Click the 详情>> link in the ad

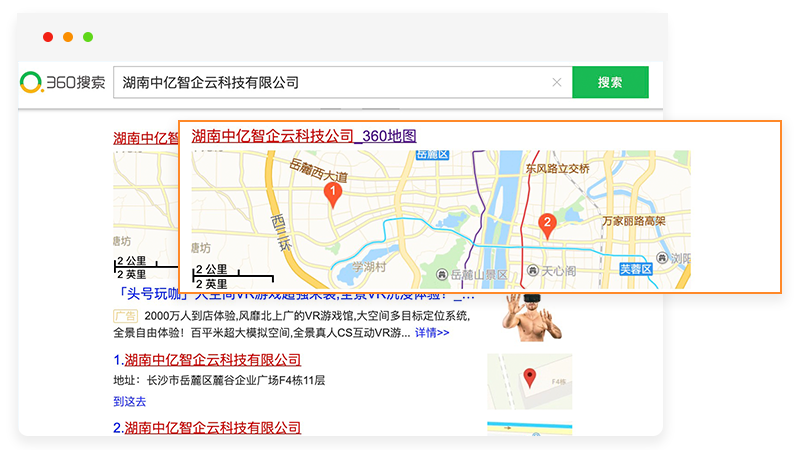pos(432,333)
